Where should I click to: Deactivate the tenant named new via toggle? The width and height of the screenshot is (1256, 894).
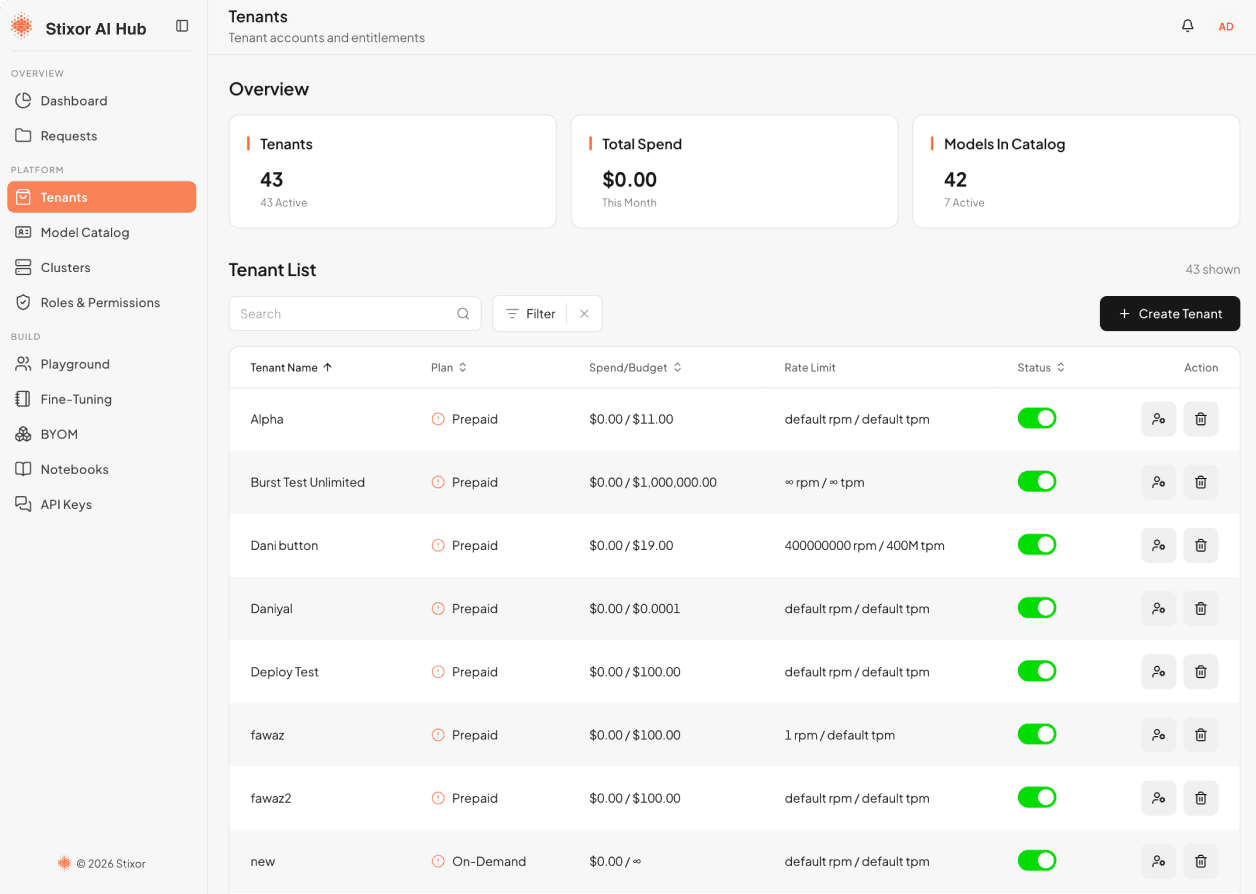(x=1037, y=860)
